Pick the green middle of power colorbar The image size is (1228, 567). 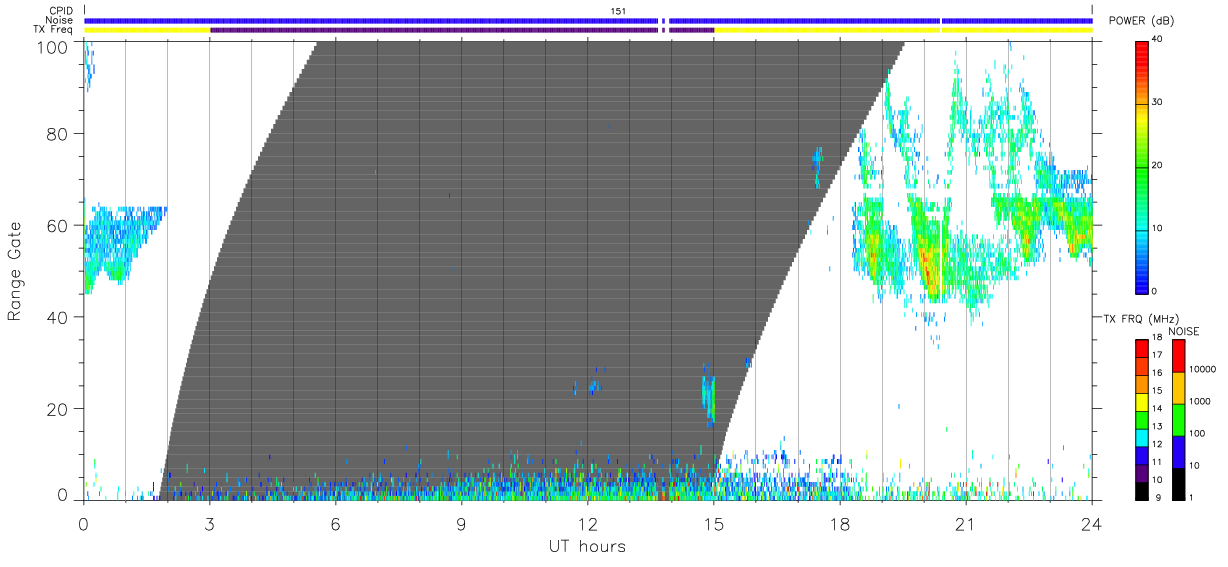click(1142, 167)
